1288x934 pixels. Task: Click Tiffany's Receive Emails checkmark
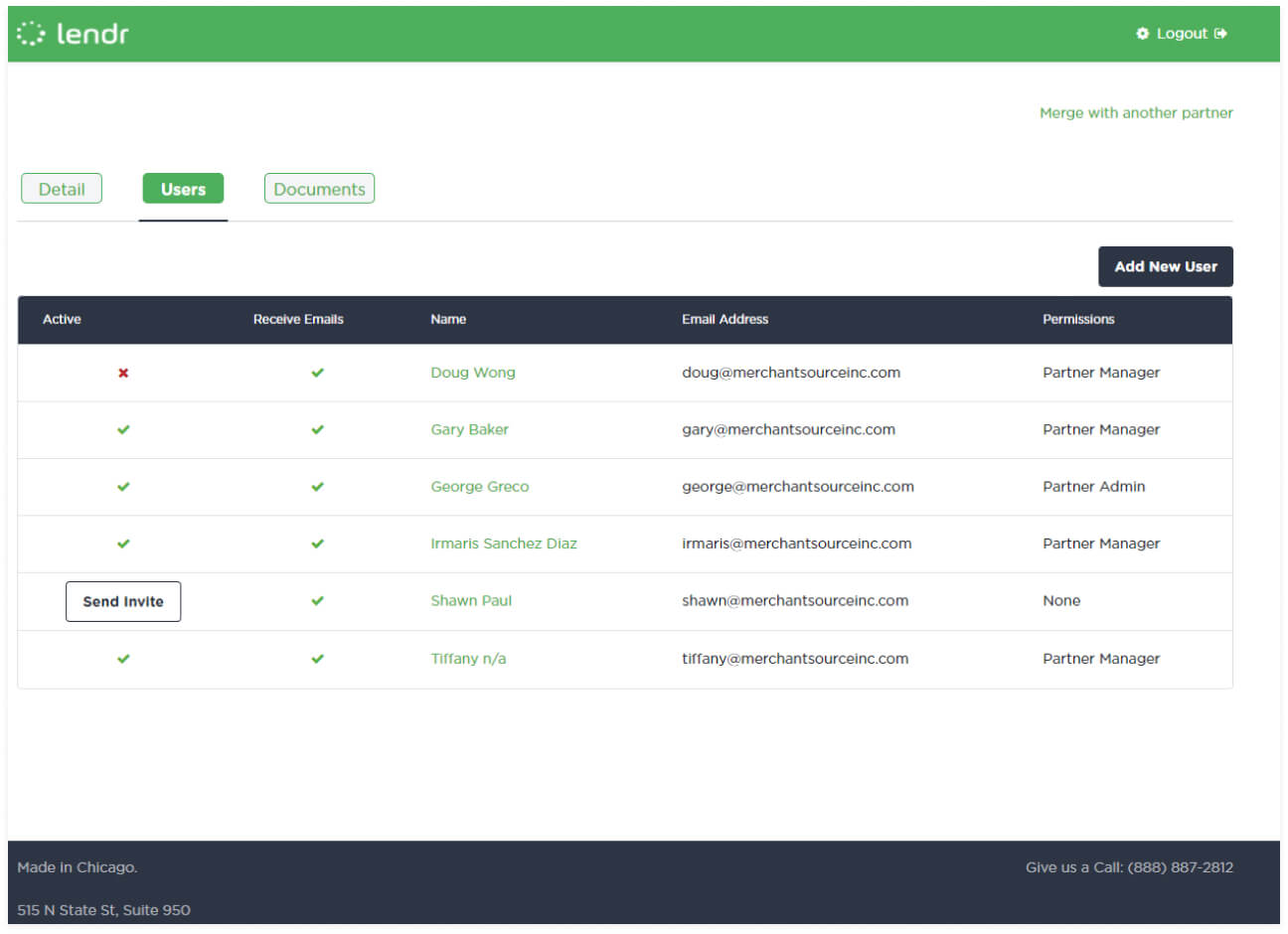click(x=317, y=658)
